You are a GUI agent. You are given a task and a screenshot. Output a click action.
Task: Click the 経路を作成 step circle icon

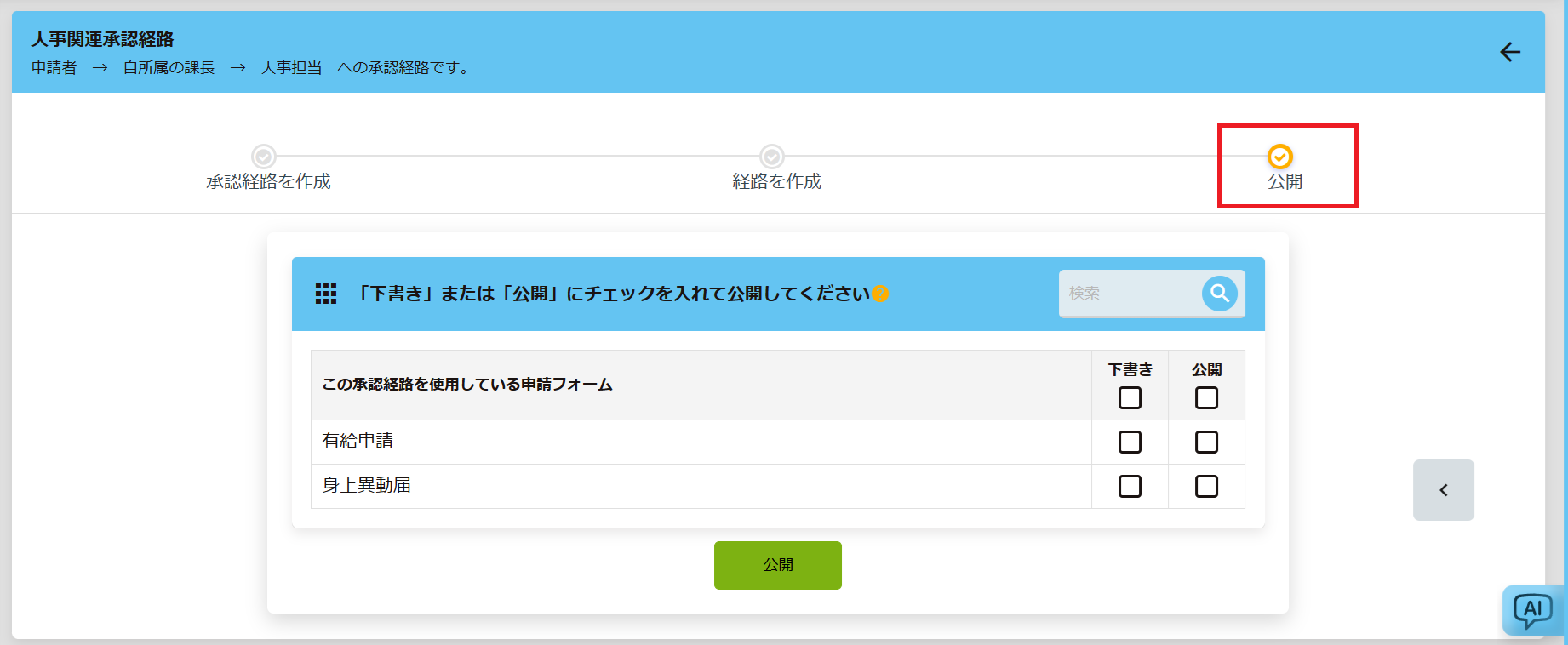pyautogui.click(x=772, y=157)
